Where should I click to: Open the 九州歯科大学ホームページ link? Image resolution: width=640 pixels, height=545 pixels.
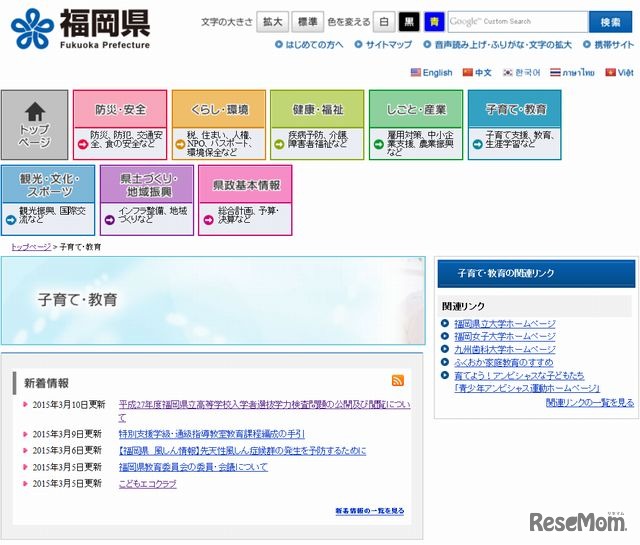click(x=505, y=349)
